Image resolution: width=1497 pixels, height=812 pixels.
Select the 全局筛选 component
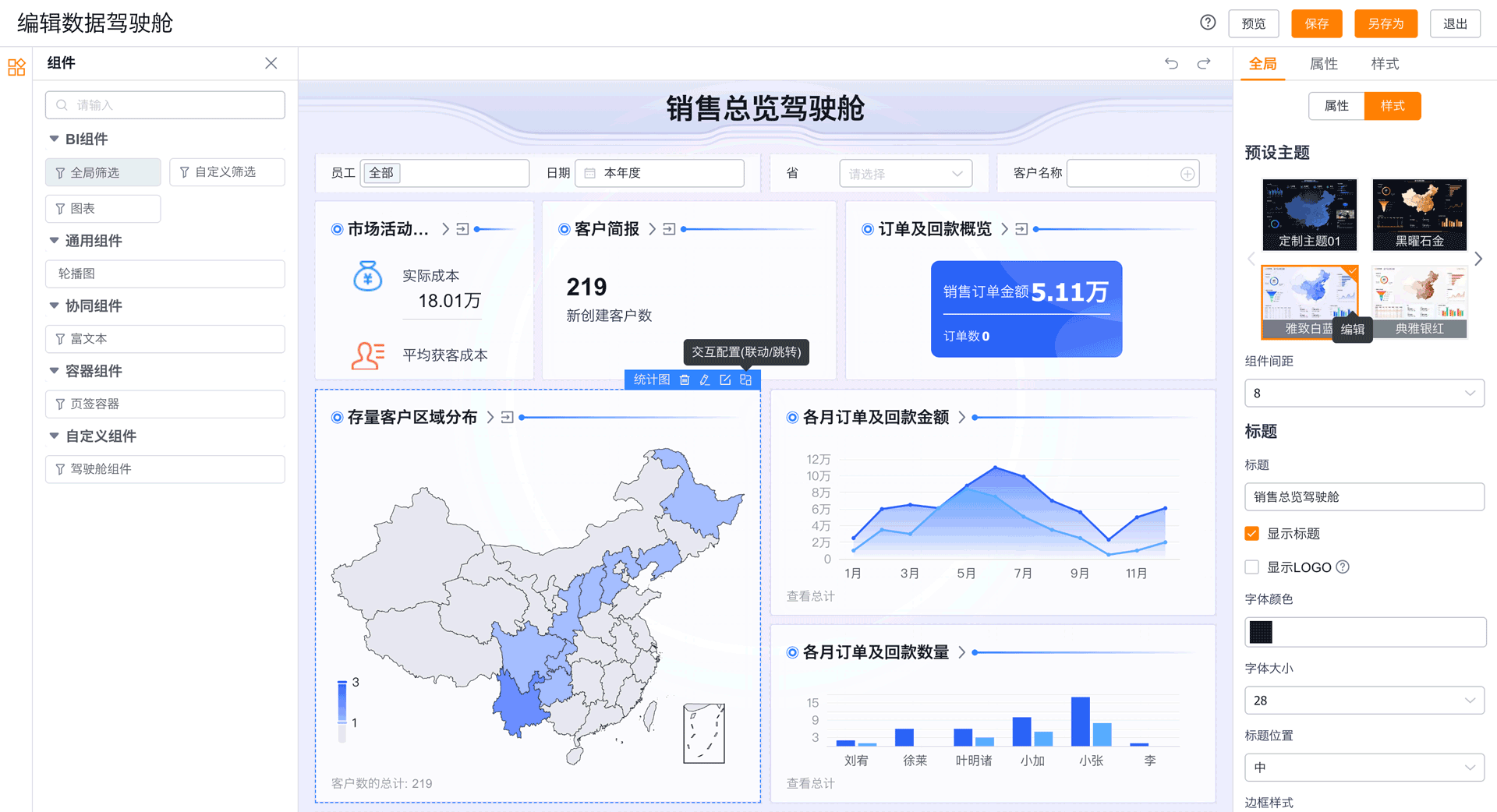pyautogui.click(x=103, y=172)
